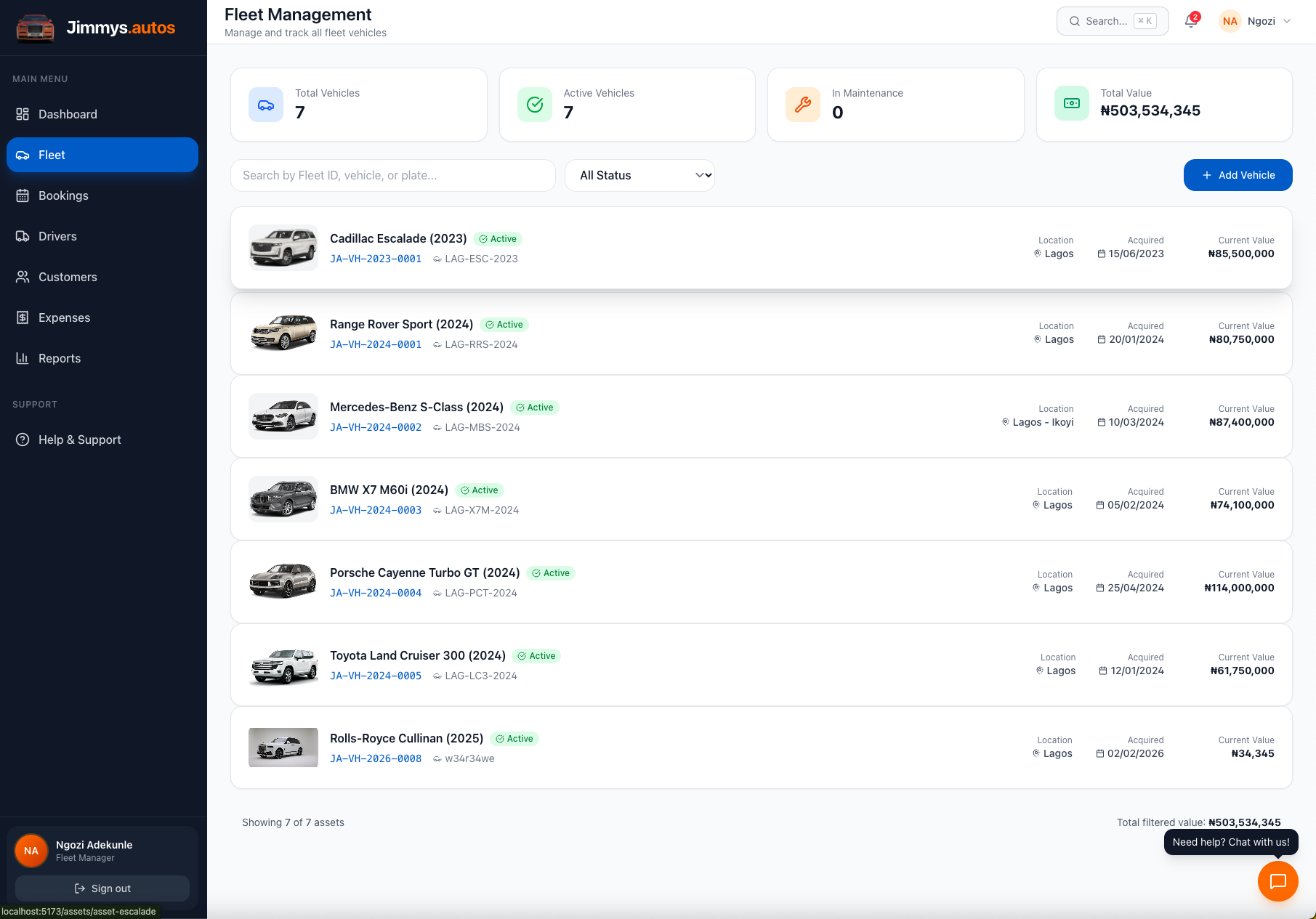
Task: Open Reports from the main menu
Action: pyautogui.click(x=60, y=358)
